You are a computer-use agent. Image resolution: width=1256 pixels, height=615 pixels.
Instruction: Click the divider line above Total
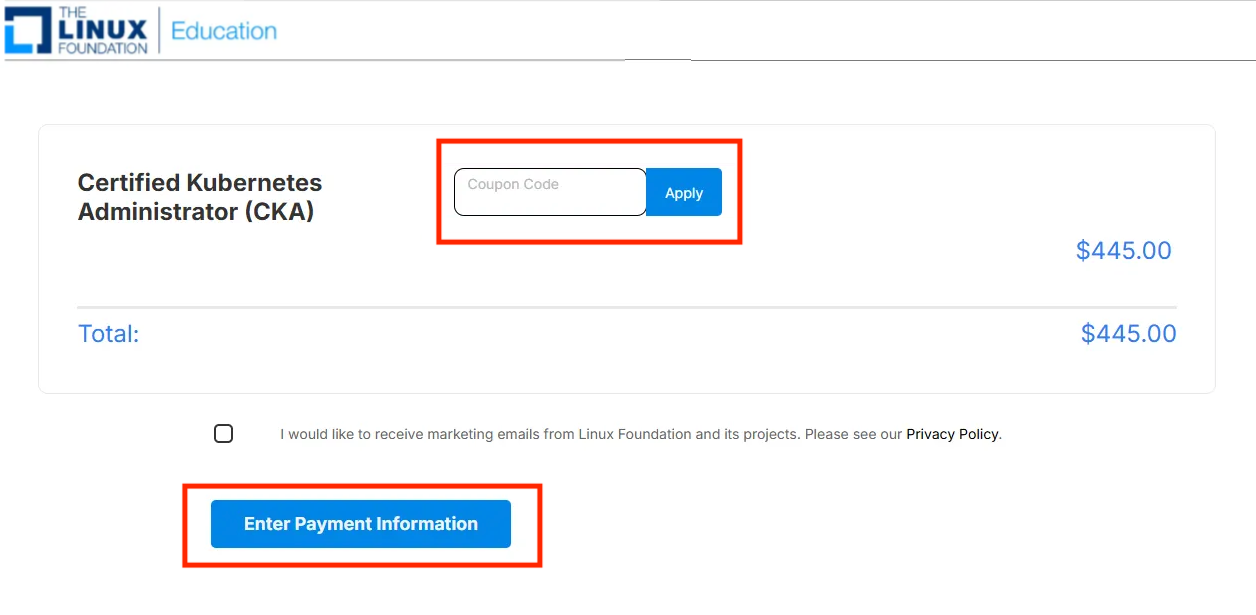[x=627, y=307]
